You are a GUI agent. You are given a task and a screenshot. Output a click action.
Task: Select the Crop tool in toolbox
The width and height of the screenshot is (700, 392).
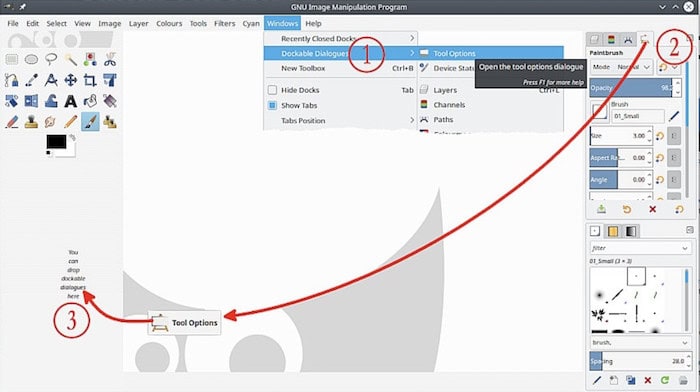(90, 80)
